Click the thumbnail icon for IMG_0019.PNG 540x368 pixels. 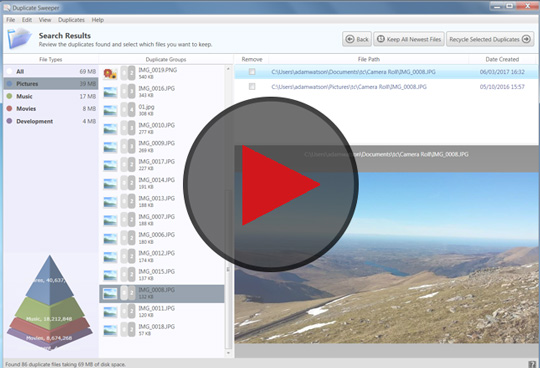(x=110, y=73)
